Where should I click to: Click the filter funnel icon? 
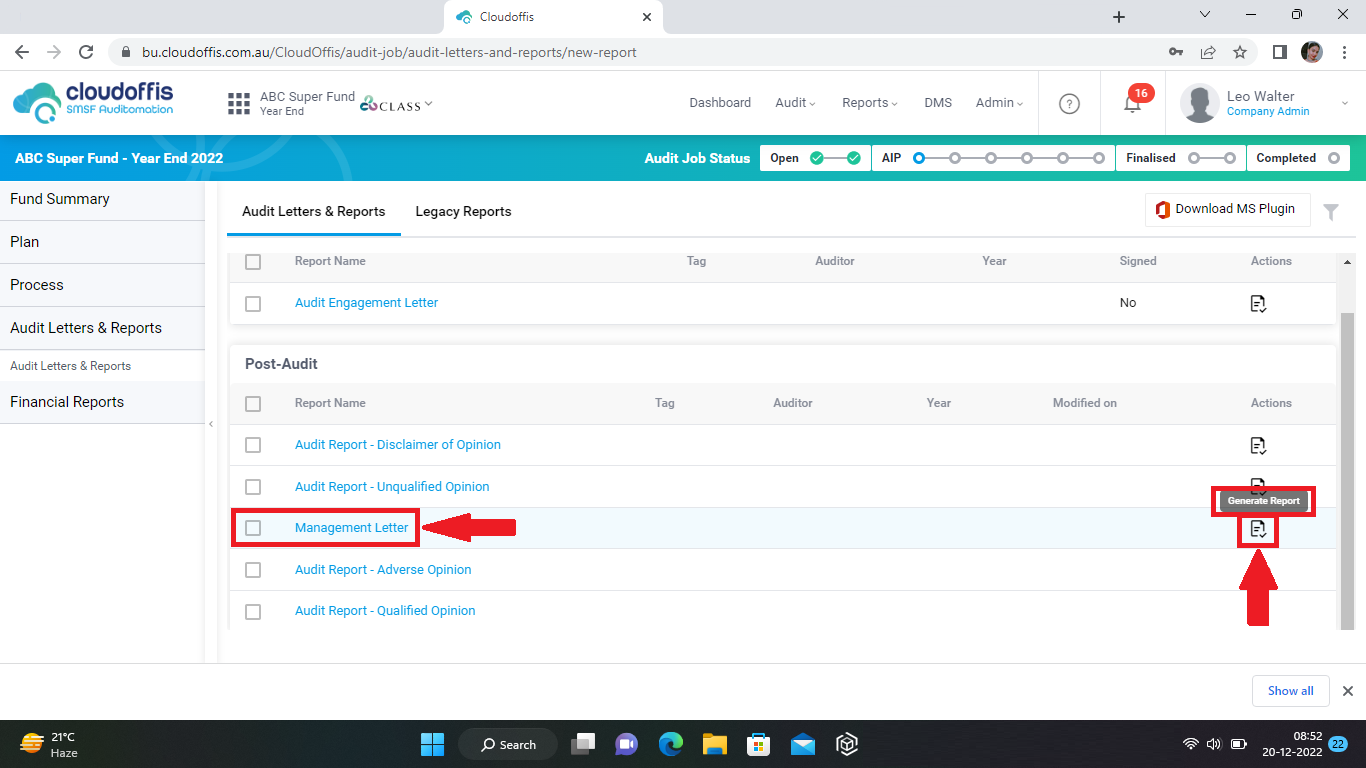1331,211
